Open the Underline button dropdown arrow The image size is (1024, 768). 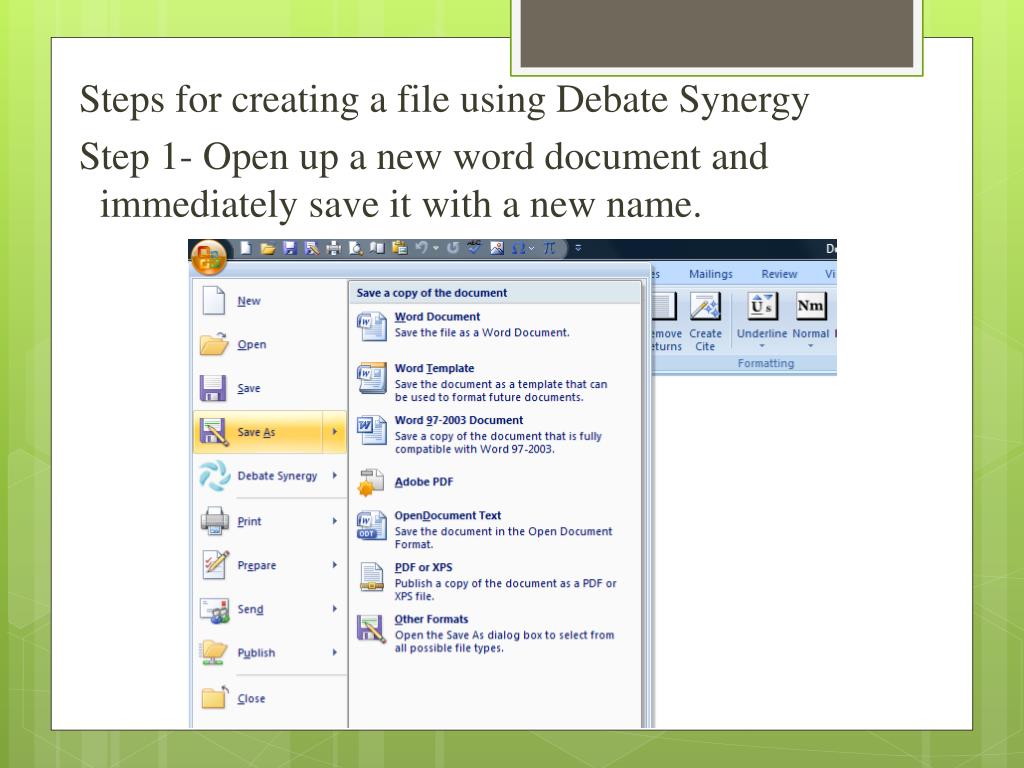(x=762, y=346)
